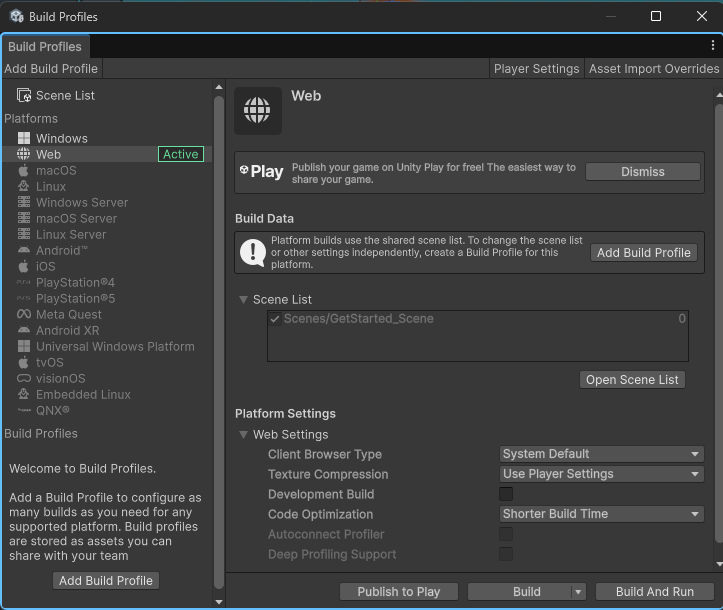Select the Linux Server icon
This screenshot has height=610, width=723.
(x=24, y=234)
